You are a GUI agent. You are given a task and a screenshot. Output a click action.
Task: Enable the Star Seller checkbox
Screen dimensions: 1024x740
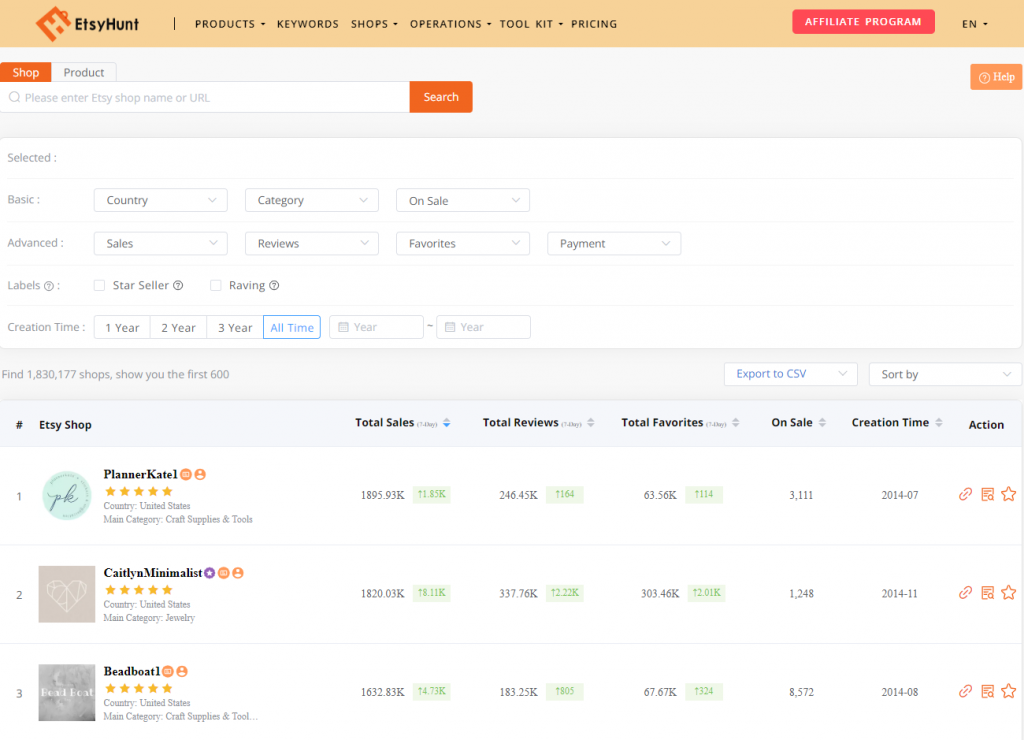coord(99,285)
